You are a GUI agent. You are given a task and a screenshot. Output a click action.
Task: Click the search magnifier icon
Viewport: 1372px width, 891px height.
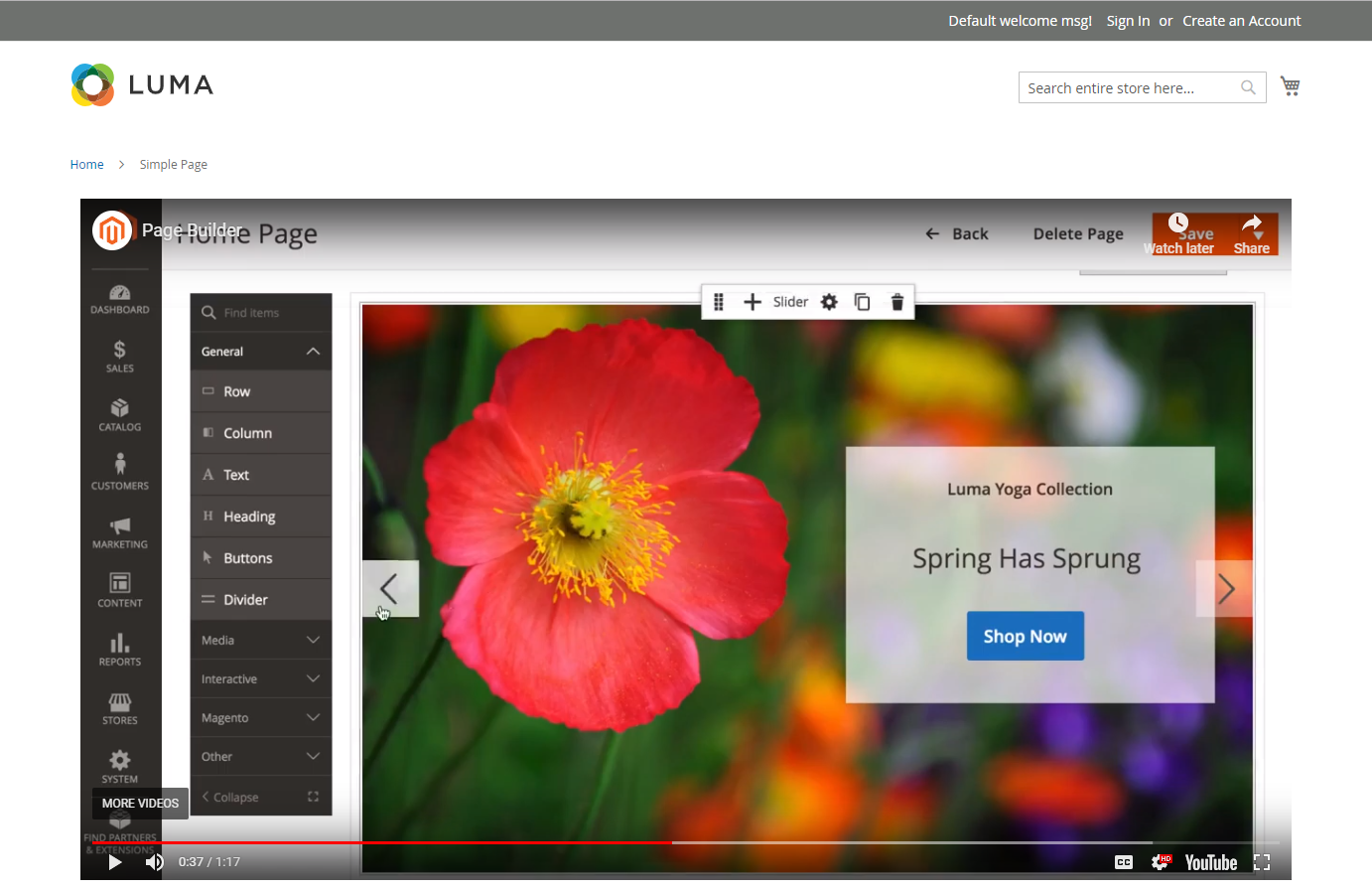click(x=1248, y=87)
